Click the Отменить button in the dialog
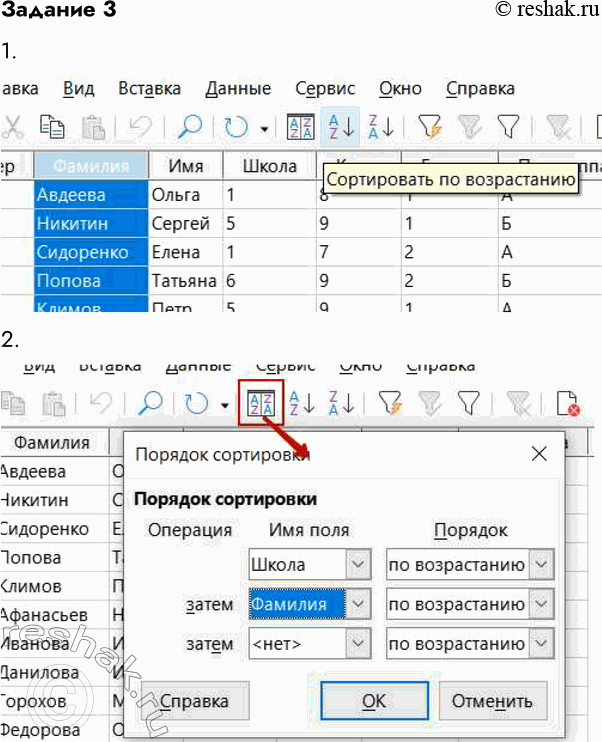 [493, 700]
